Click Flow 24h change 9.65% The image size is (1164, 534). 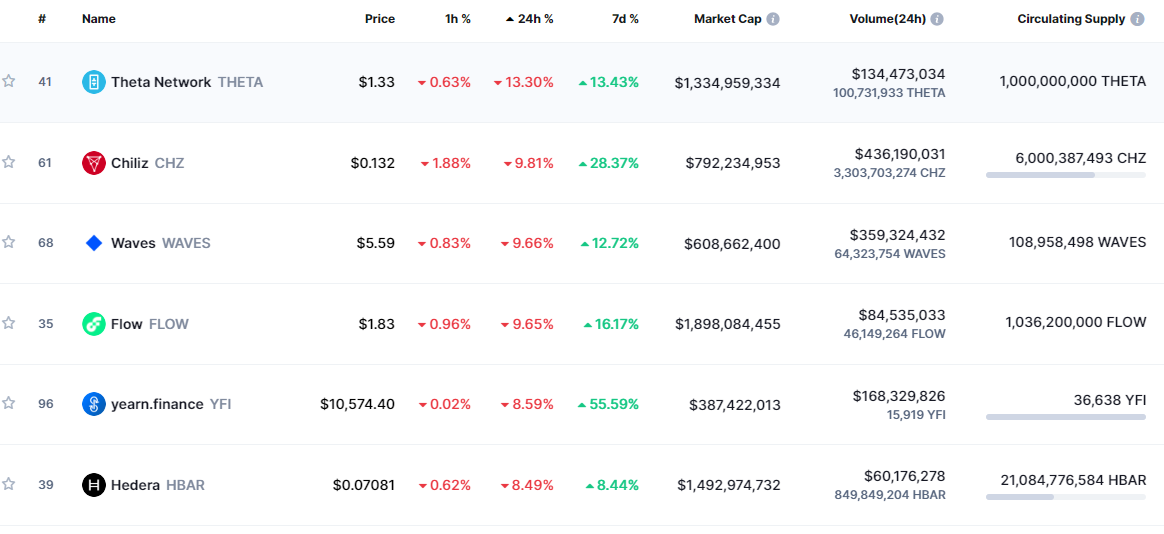529,324
